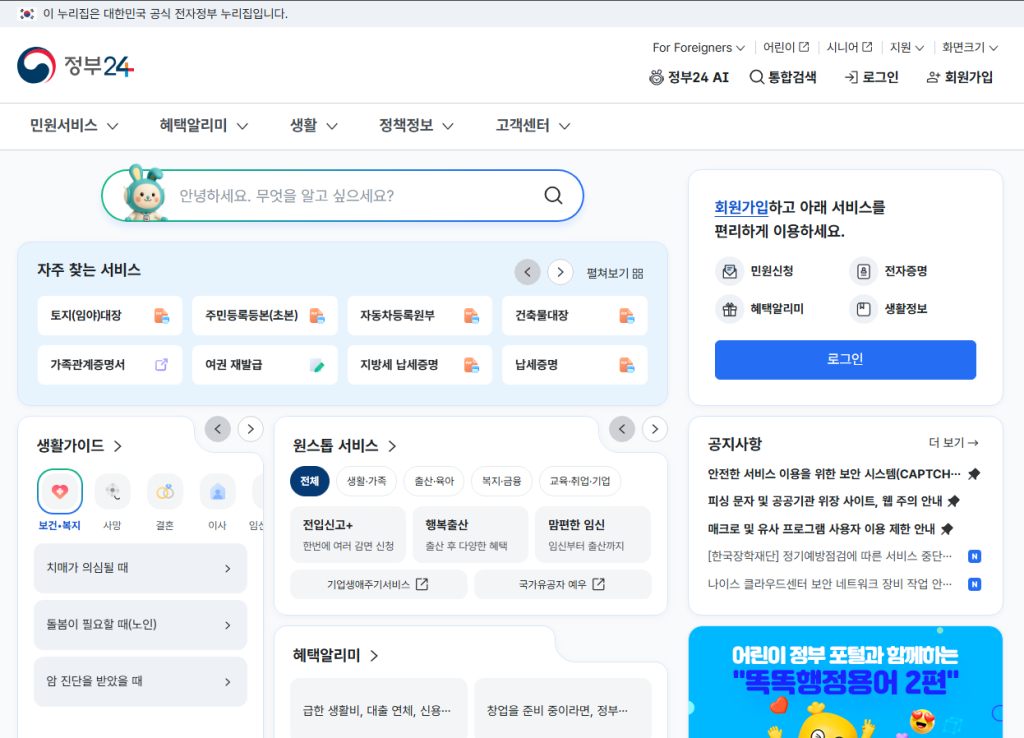Open 더 보기 for 공지사항

click(953, 443)
